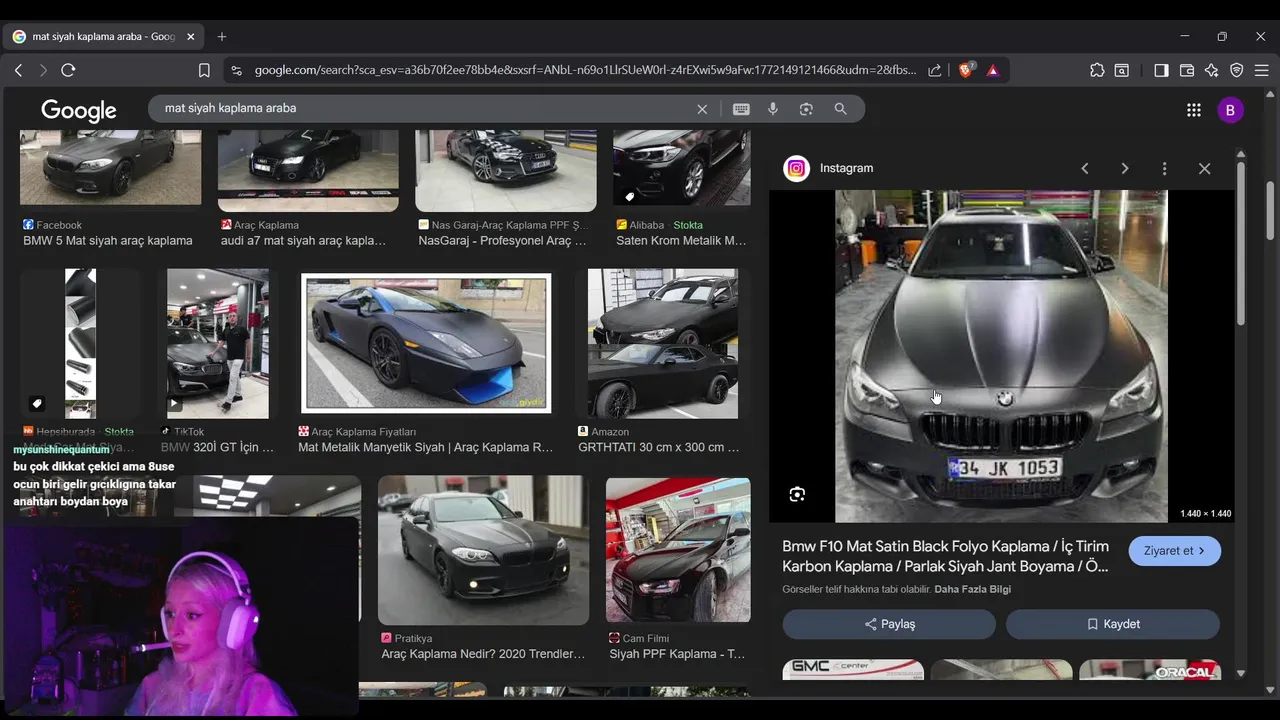Screen dimensions: 1280x720
Task: Close the current browser tab
Action: (190, 36)
